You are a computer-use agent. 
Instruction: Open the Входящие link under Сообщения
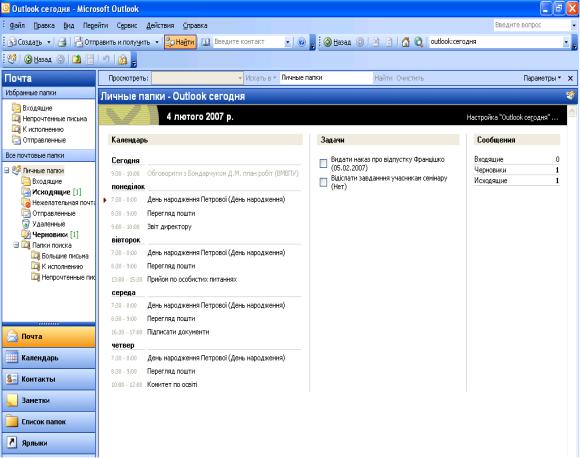[x=489, y=159]
